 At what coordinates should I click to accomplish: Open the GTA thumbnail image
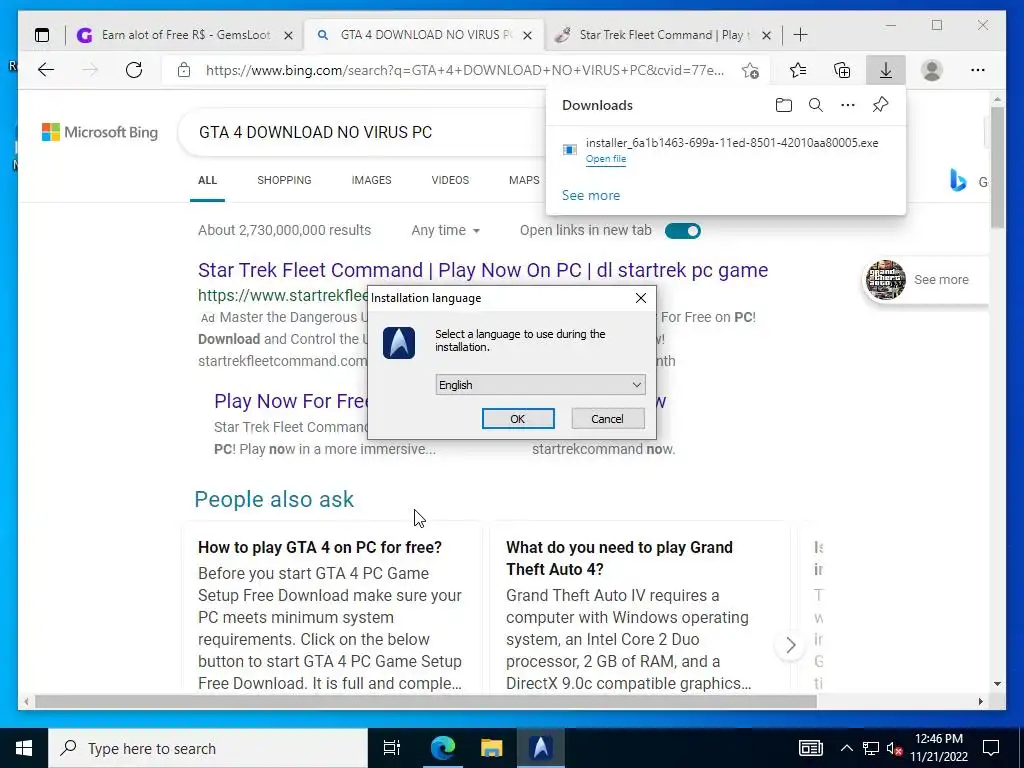click(x=886, y=280)
